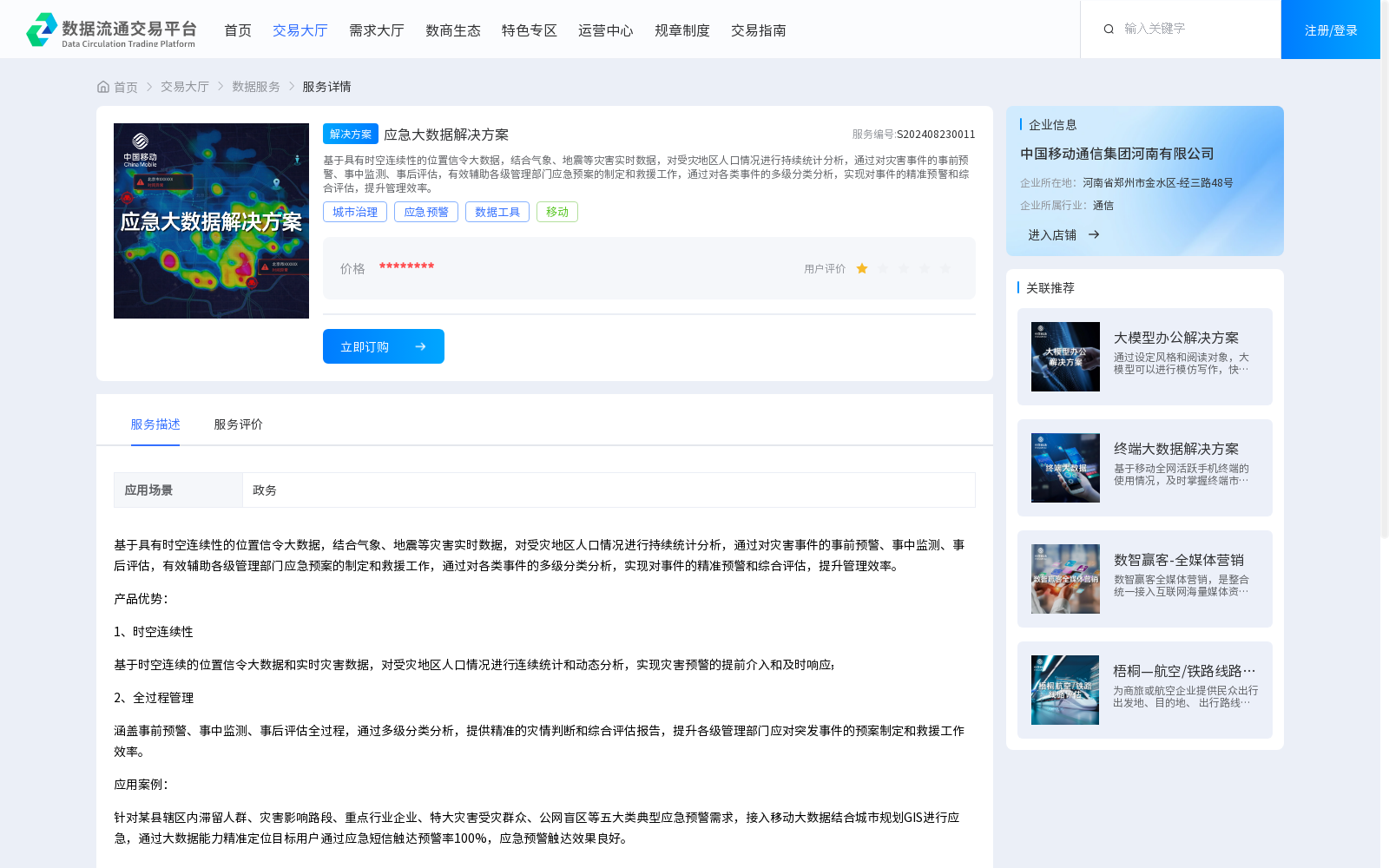Click the arrow icon in 立即订购 button
Viewport: 1389px width, 868px height.
pos(420,346)
